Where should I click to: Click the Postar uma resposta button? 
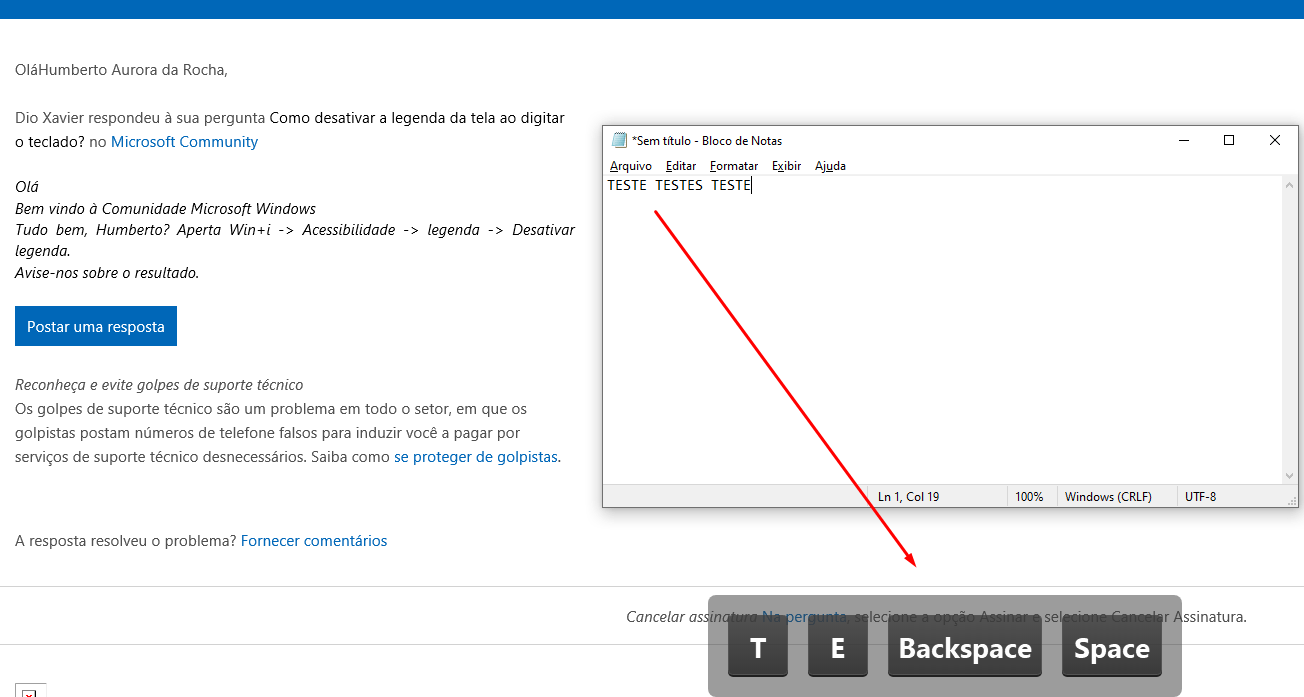pos(96,326)
